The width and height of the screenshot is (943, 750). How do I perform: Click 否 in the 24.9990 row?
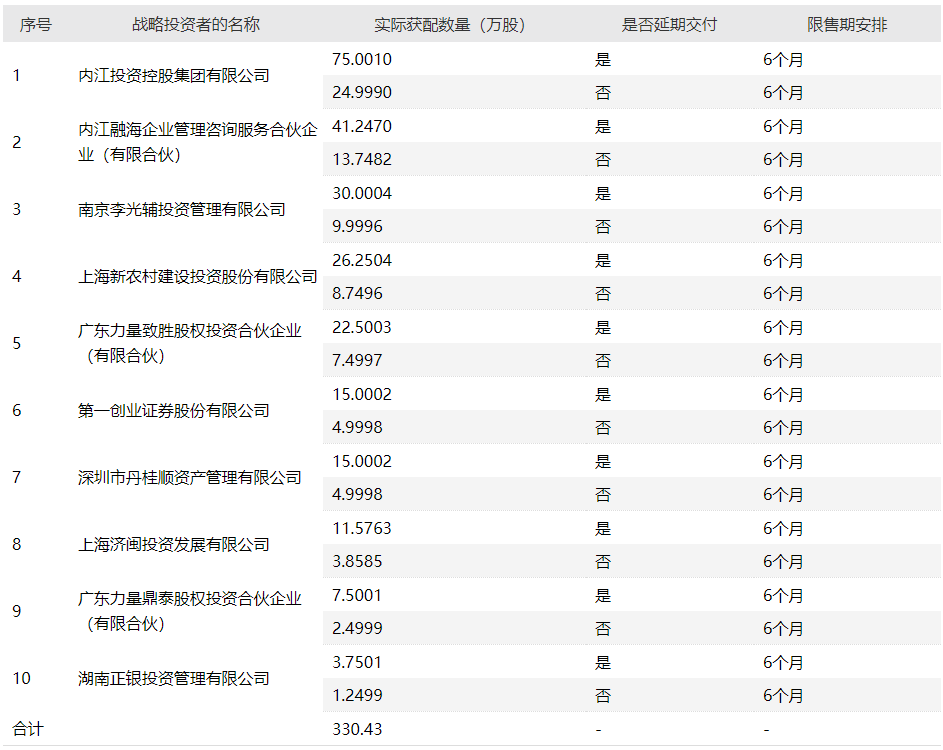(x=603, y=93)
